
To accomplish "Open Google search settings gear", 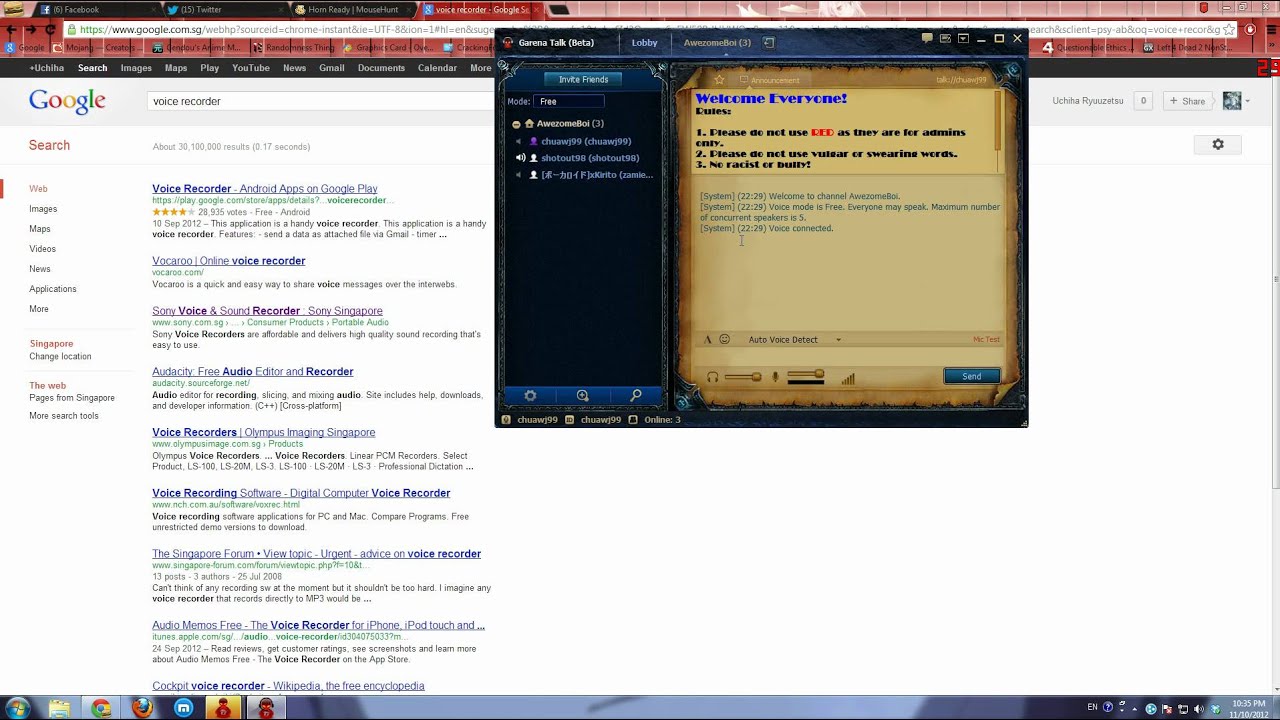I will (x=1218, y=144).
